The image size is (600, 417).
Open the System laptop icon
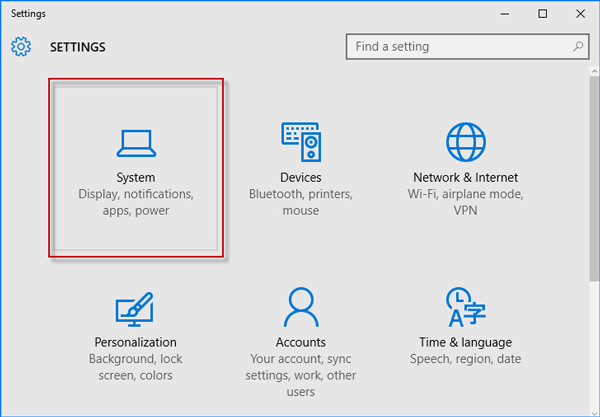coord(136,144)
